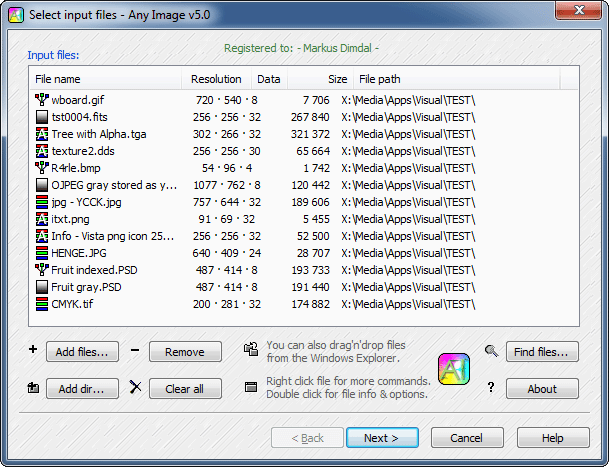The image size is (609, 467).
Task: Sort by the File path column header
Action: pyautogui.click(x=457, y=79)
